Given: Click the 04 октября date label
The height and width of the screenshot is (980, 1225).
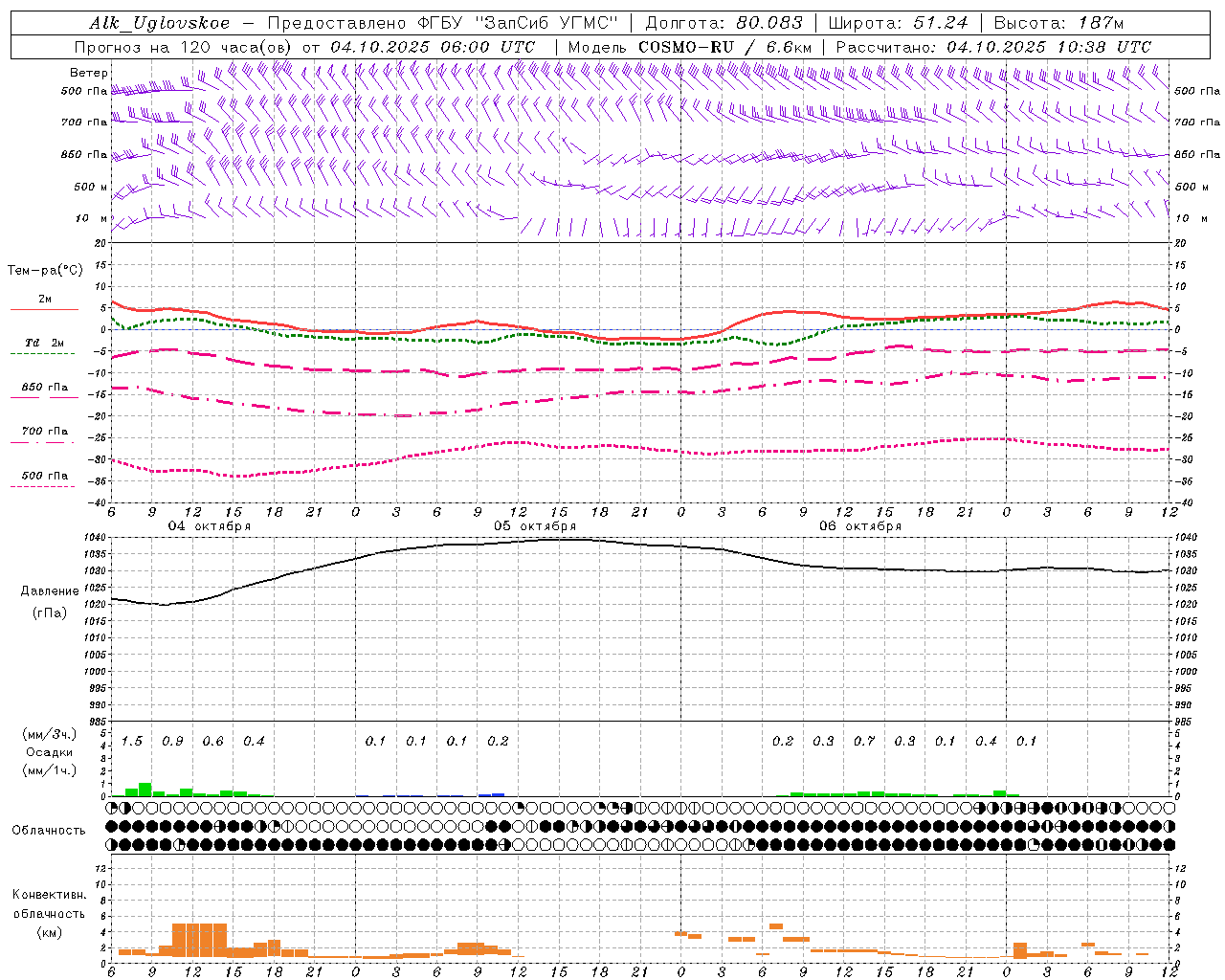Looking at the screenshot, I should pos(210,526).
